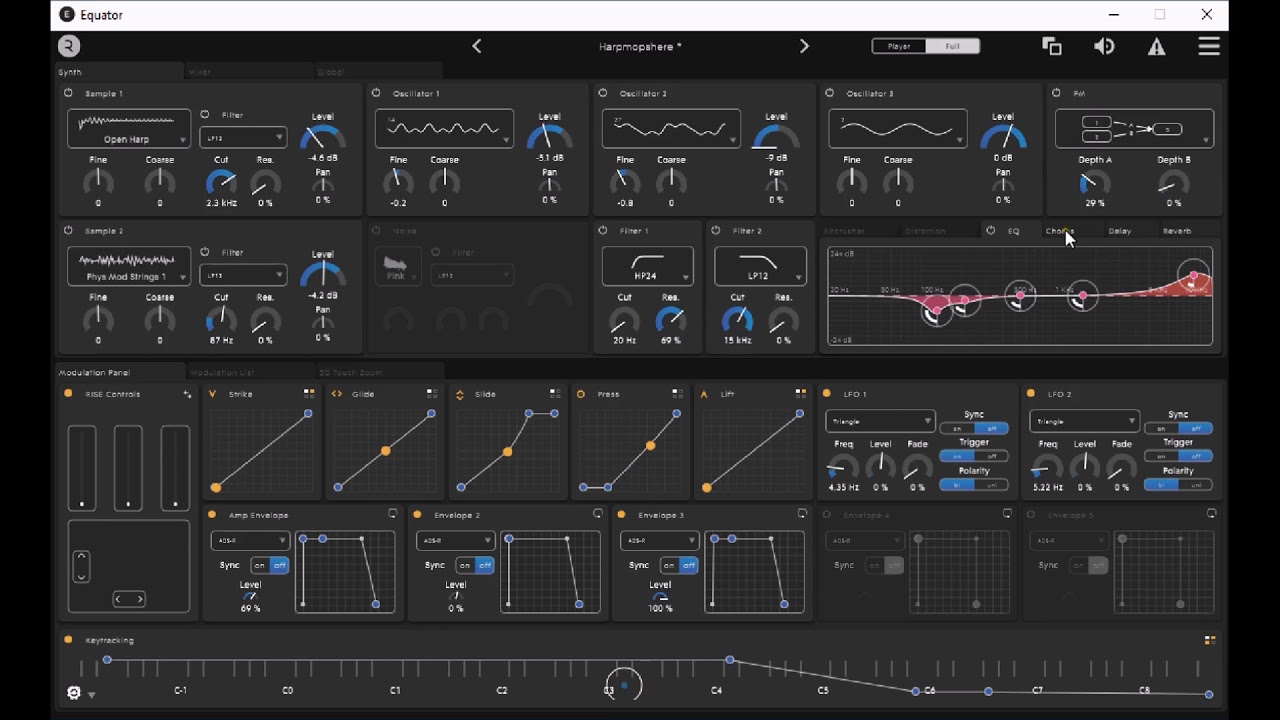Open Amp Envelope ADSR type dropdown
The height and width of the screenshot is (720, 1280).
click(250, 540)
